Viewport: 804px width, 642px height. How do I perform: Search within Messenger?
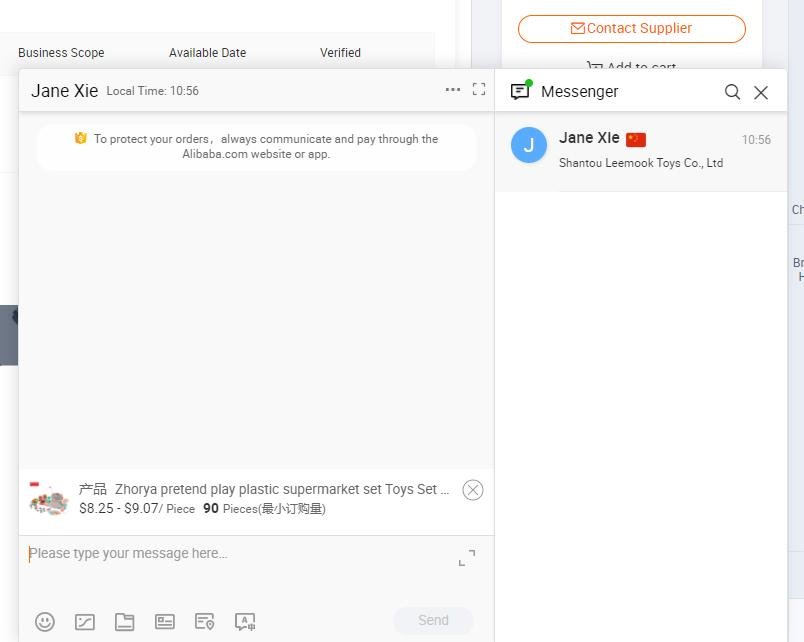click(x=732, y=92)
